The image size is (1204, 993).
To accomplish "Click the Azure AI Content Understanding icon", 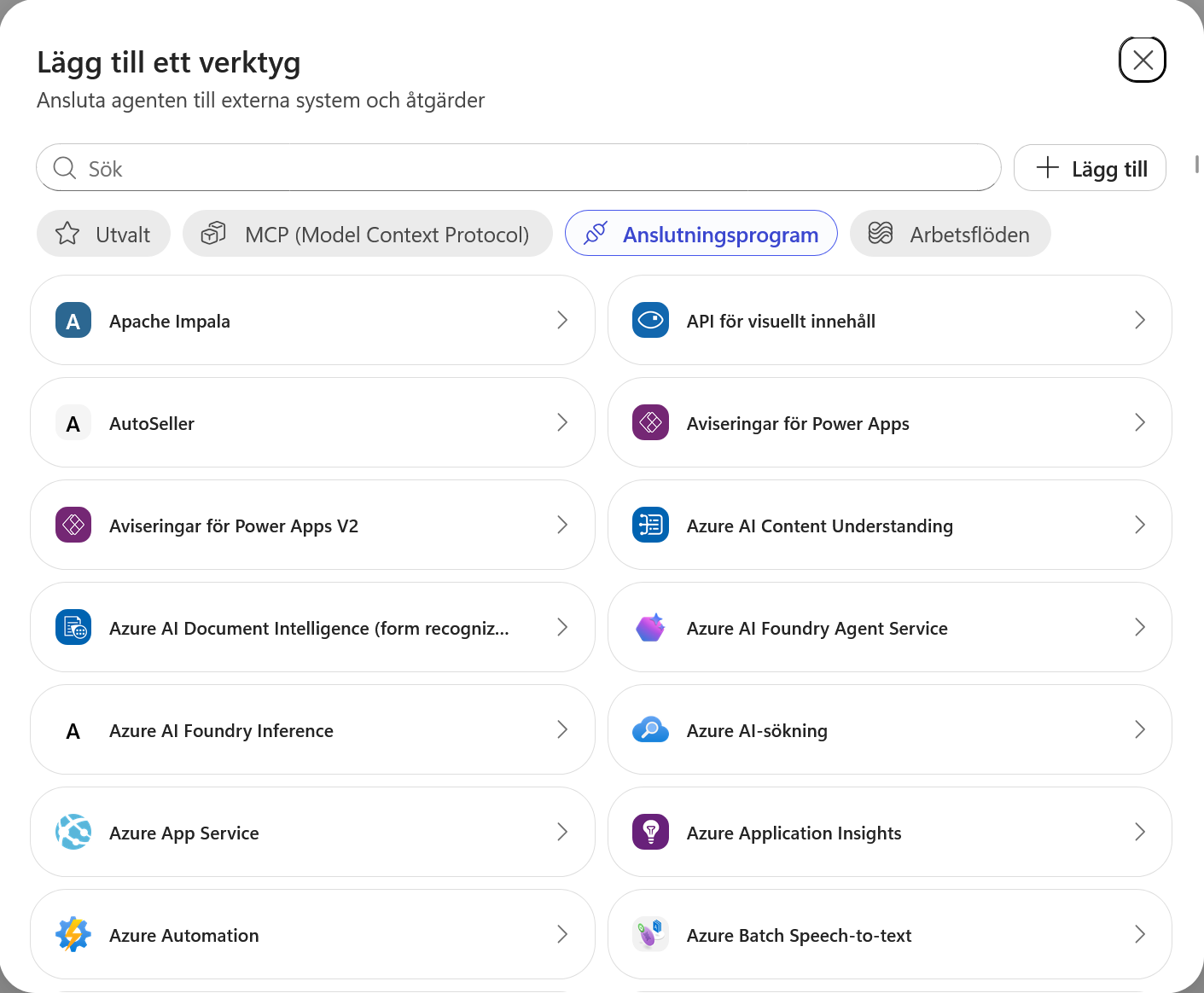I will pyautogui.click(x=651, y=526).
